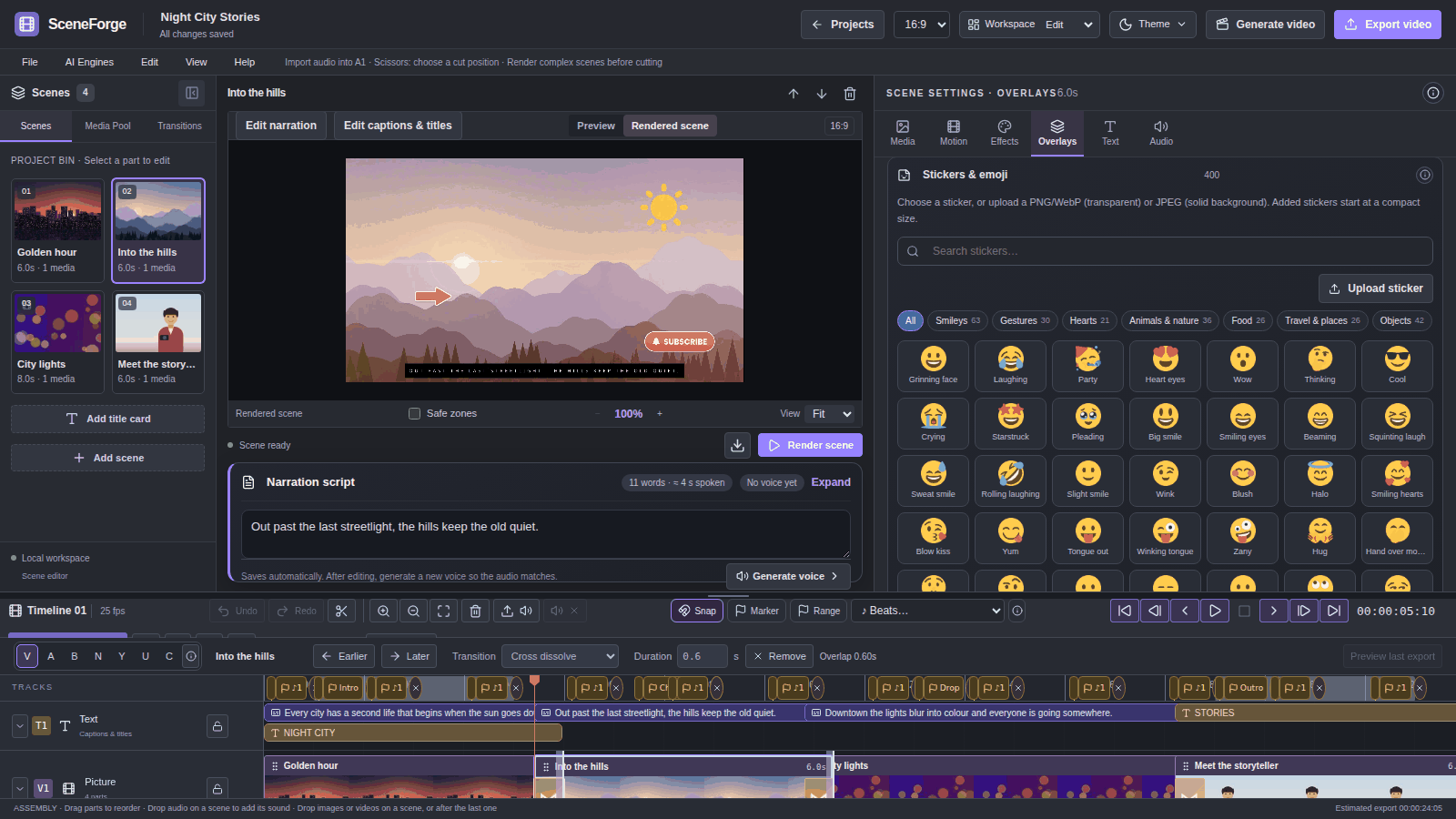Click the Export video button
The width and height of the screenshot is (1456, 819).
click(1388, 25)
